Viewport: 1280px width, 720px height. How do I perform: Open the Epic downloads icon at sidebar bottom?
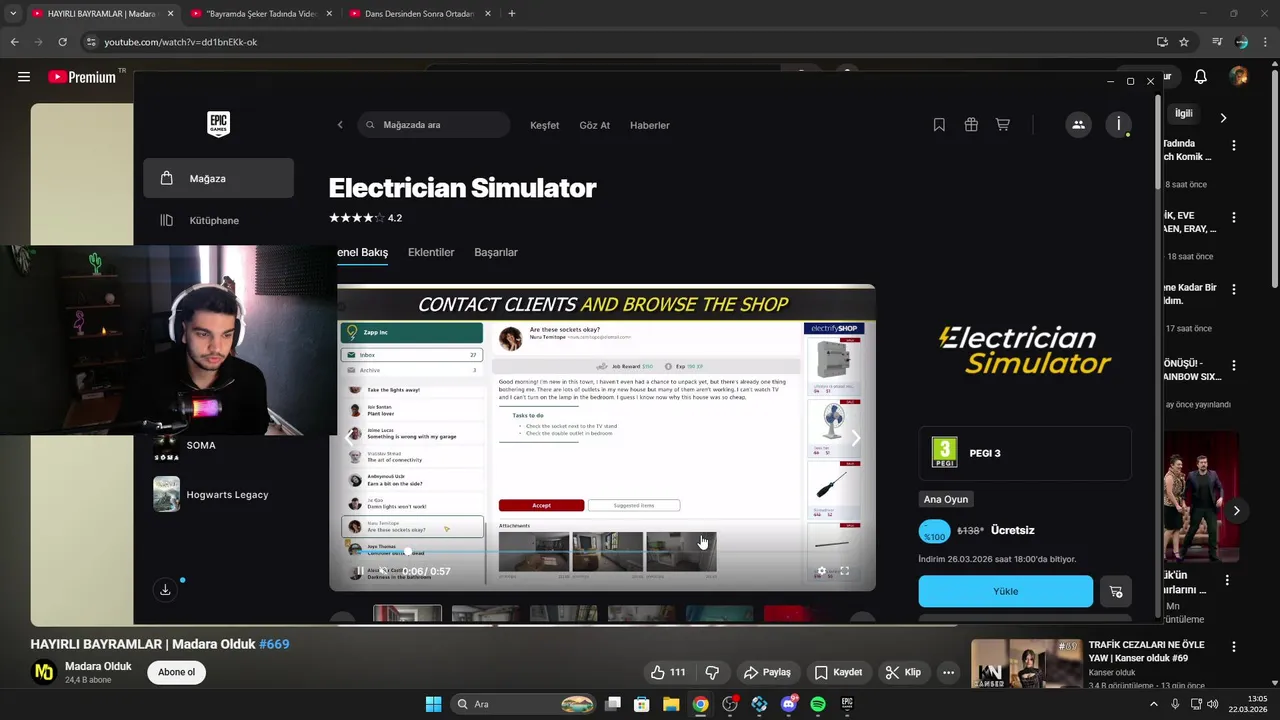(x=166, y=590)
